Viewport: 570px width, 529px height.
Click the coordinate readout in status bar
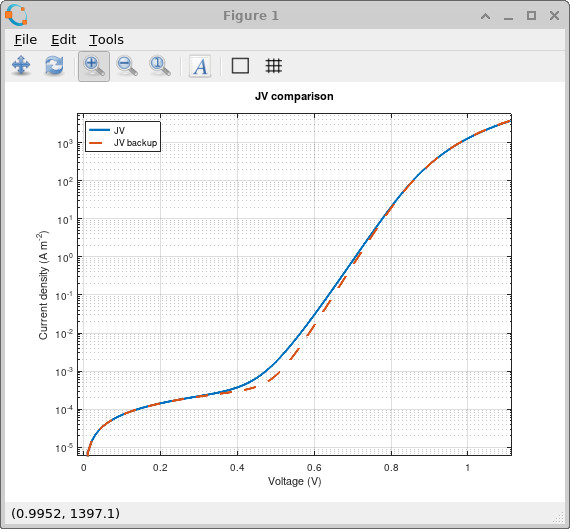65,513
